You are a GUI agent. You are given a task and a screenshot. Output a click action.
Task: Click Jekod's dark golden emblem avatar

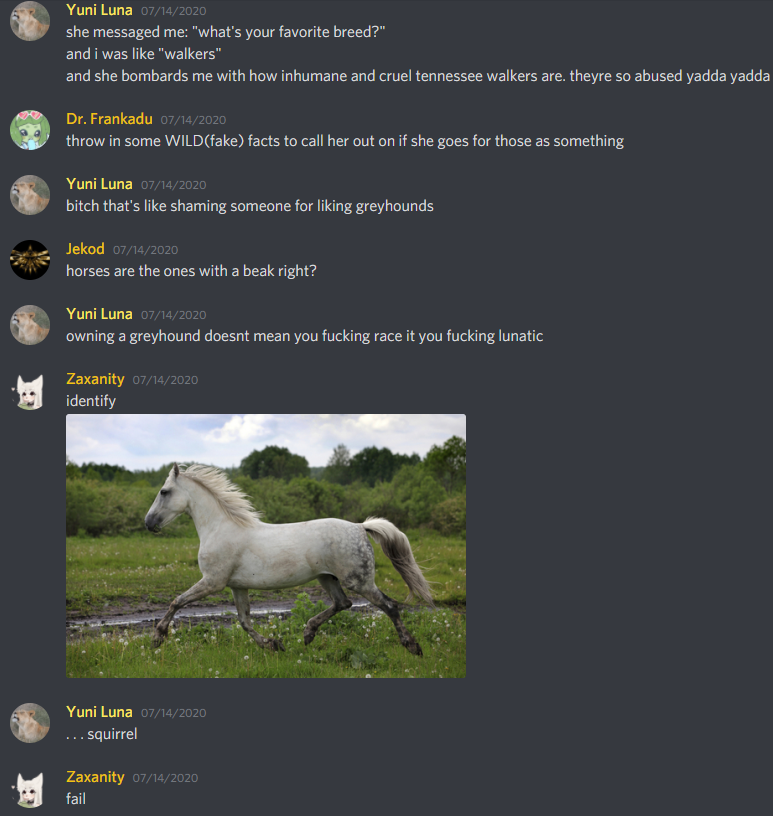pyautogui.click(x=30, y=260)
